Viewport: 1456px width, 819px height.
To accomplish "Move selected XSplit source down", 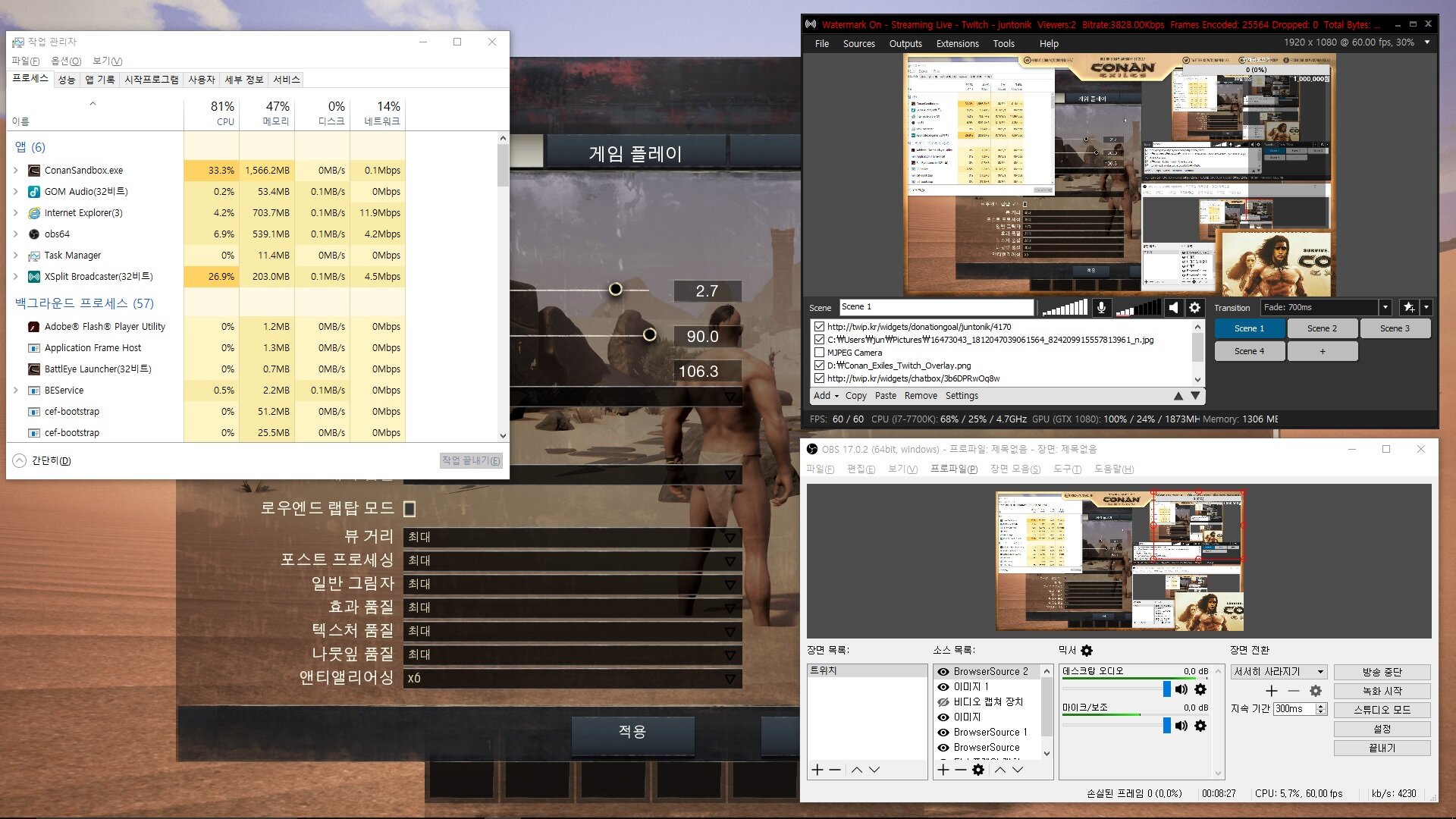I will pyautogui.click(x=1195, y=396).
